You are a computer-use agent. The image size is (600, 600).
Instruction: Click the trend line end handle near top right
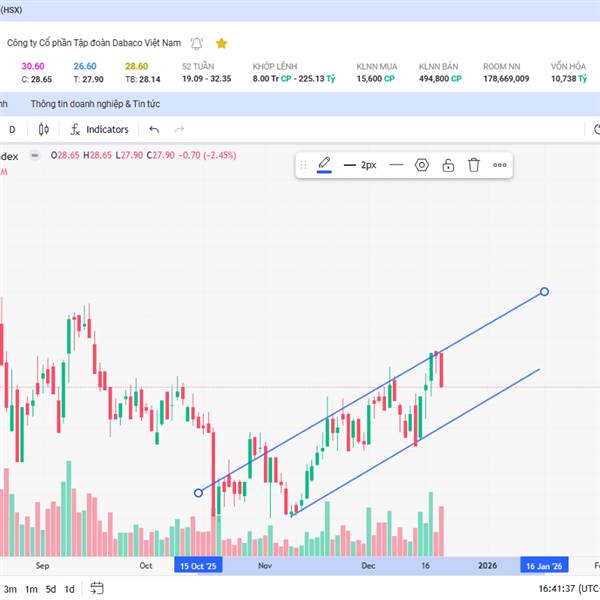coord(544,292)
